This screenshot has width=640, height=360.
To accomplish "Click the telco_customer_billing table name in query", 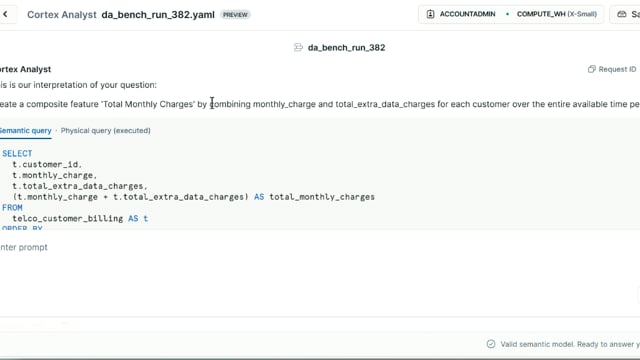I will 68,218.
